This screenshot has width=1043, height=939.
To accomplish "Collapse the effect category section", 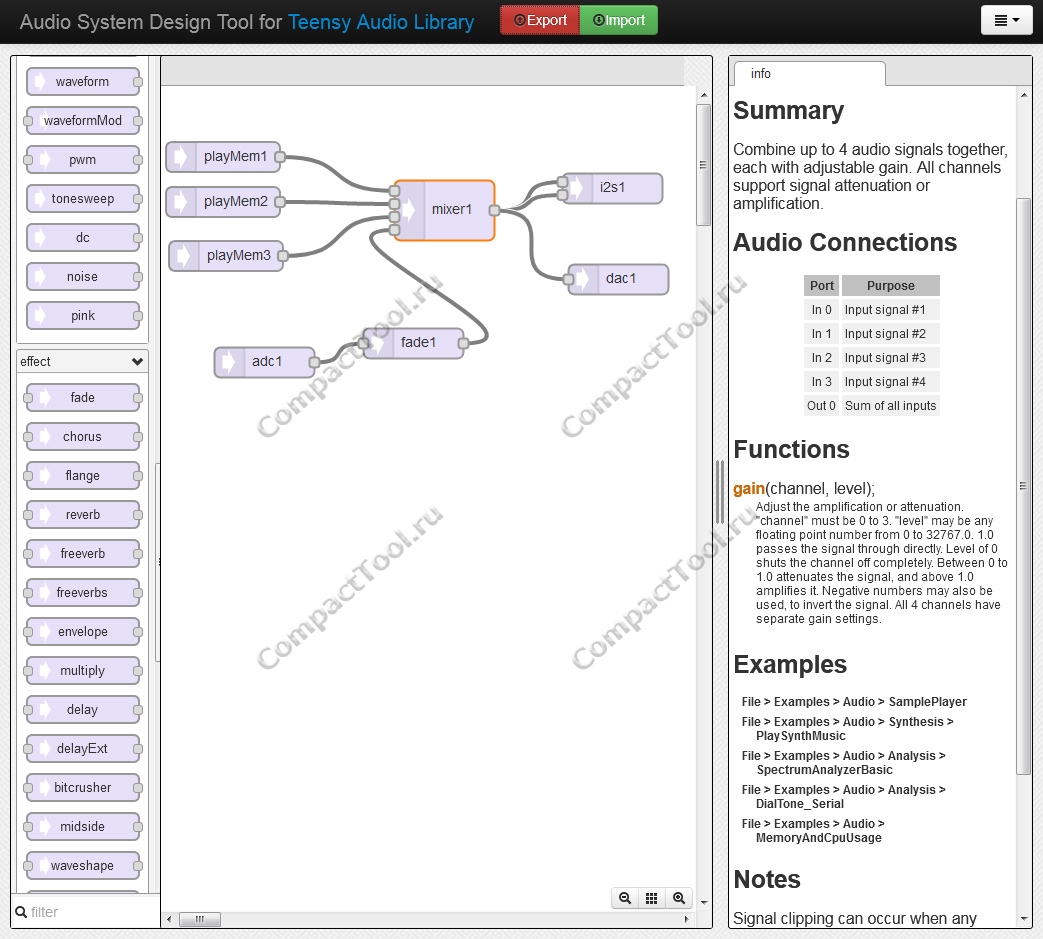I will (82, 361).
